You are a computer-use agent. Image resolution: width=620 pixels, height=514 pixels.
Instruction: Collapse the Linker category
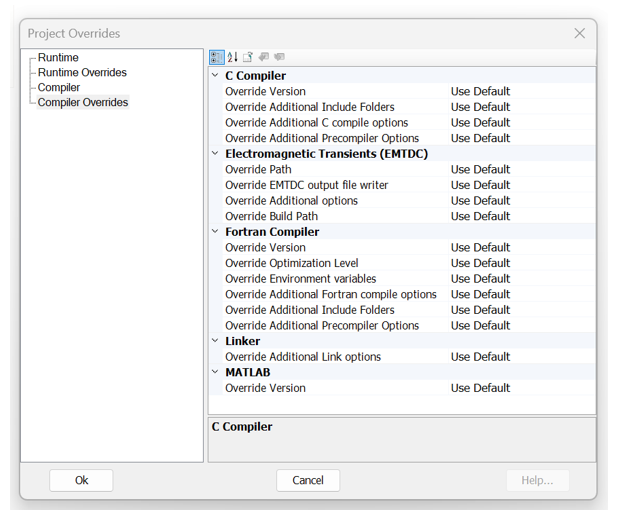point(215,341)
